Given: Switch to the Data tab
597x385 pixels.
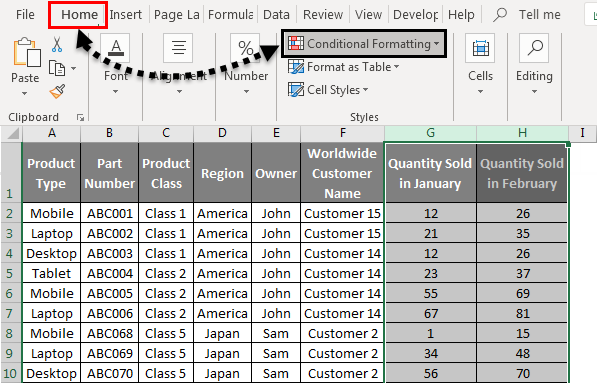Looking at the screenshot, I should pos(276,15).
